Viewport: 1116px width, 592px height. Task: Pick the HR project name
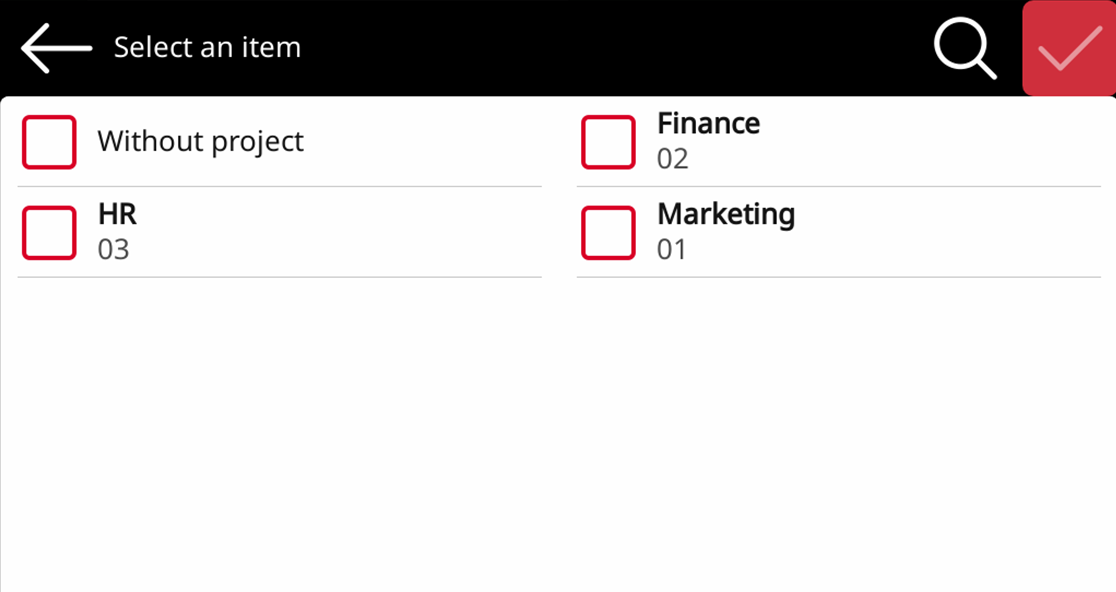[x=117, y=214]
